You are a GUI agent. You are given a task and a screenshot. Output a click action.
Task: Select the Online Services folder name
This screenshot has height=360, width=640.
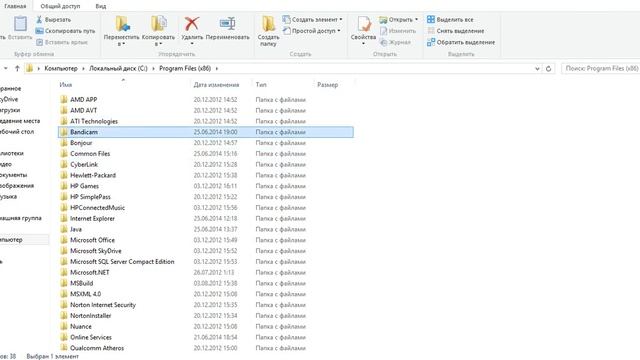pos(91,337)
